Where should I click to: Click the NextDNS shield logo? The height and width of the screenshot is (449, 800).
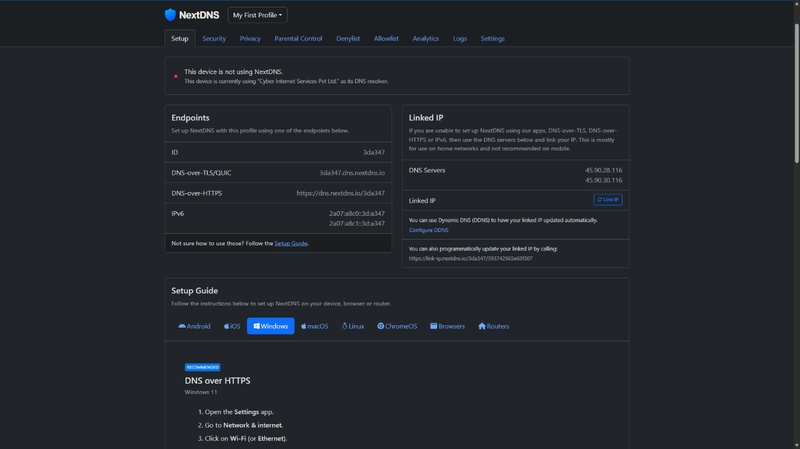point(170,15)
